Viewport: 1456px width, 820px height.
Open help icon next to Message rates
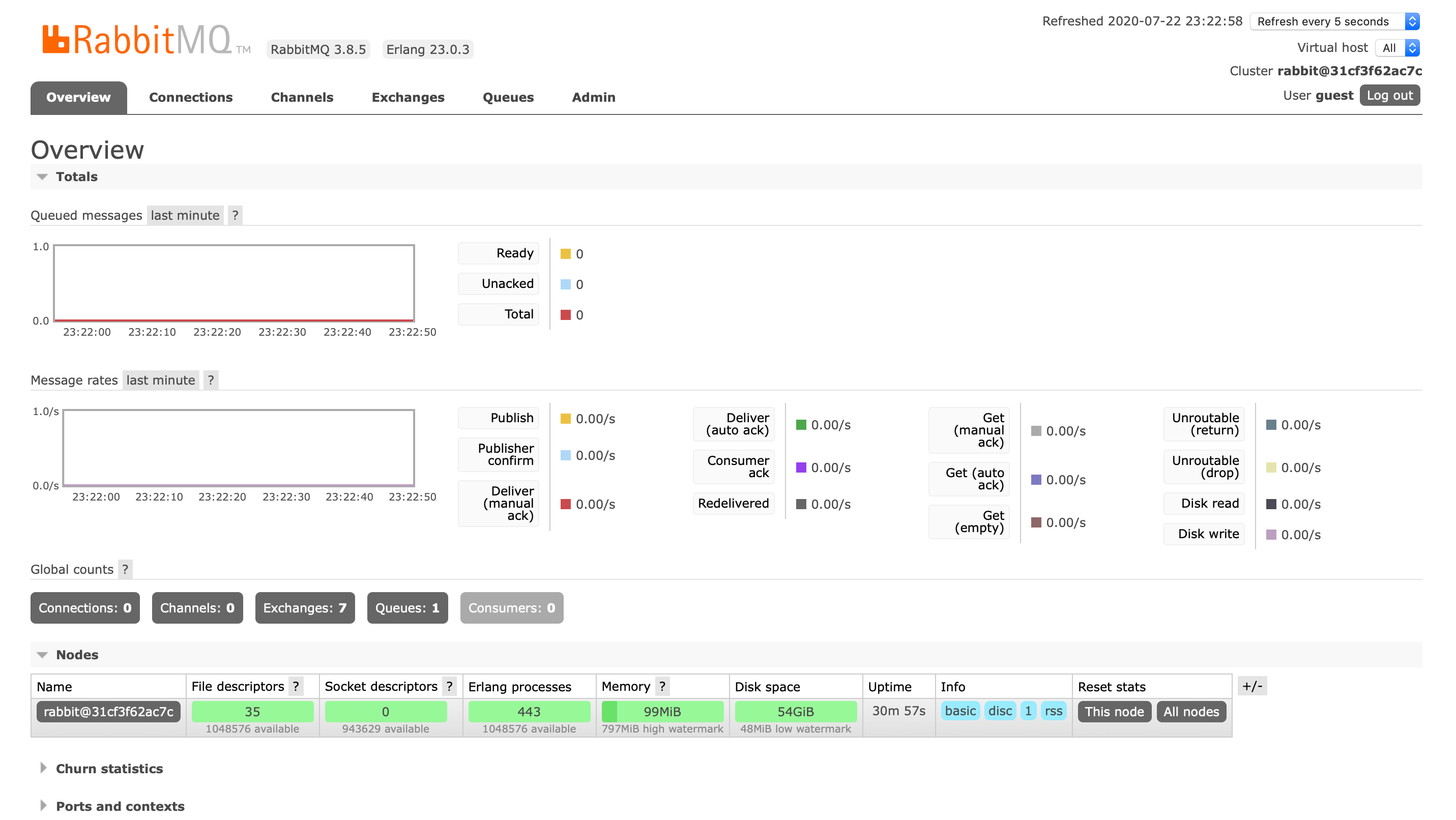click(211, 380)
